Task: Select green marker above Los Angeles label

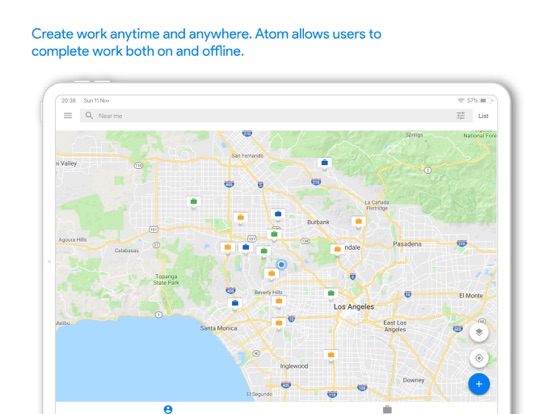Action: point(331,293)
